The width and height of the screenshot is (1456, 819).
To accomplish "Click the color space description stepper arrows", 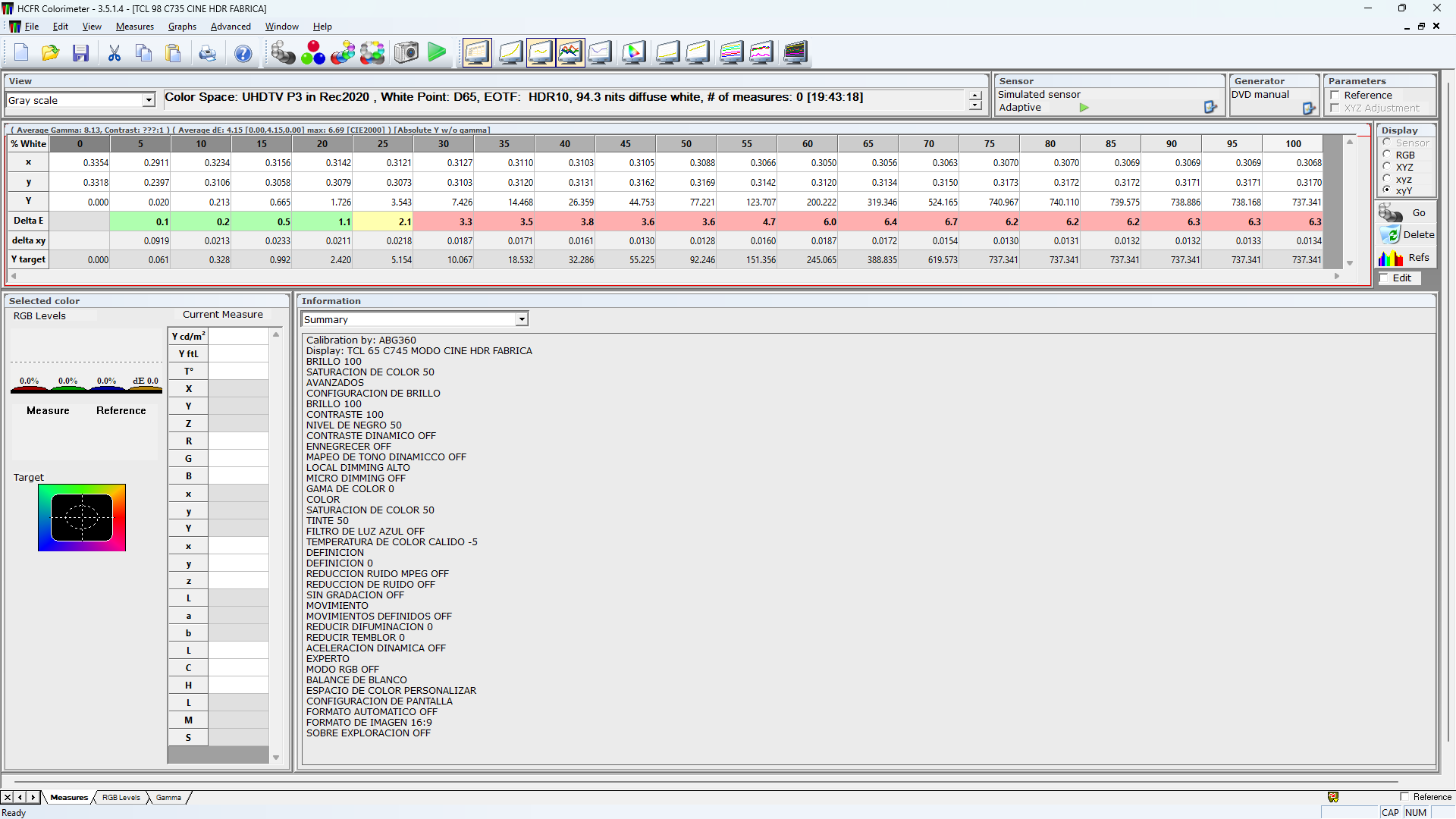I will click(975, 100).
